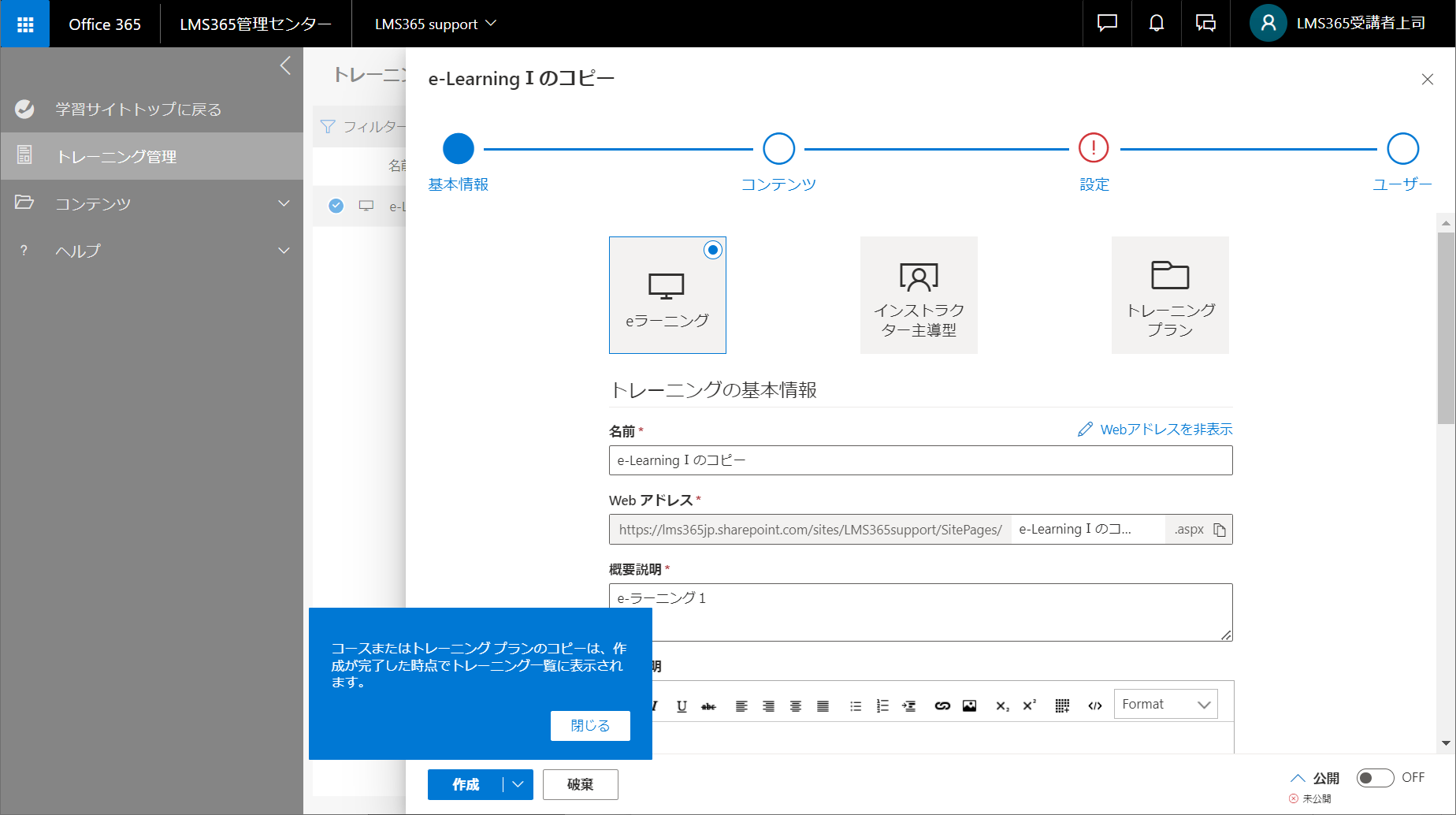Toggle the checkmark on the e-L training row
Image resolution: width=1456 pixels, height=815 pixels.
pyautogui.click(x=336, y=206)
